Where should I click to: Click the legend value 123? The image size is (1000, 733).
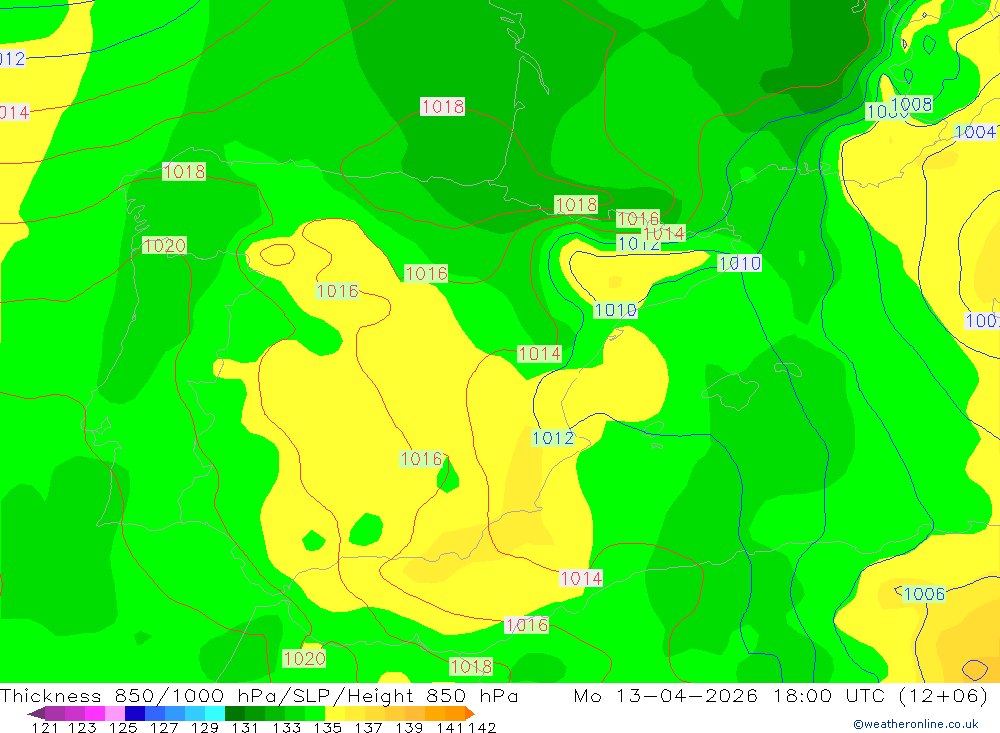[x=82, y=727]
